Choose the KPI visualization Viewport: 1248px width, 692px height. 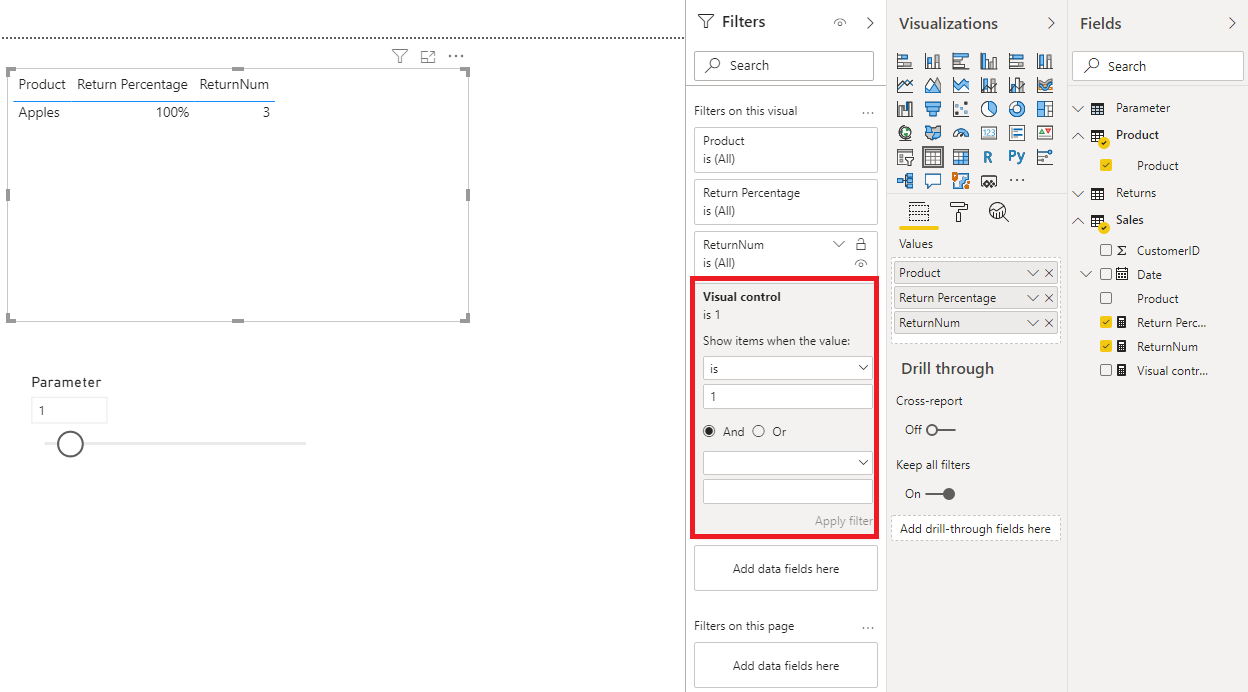click(x=1045, y=133)
